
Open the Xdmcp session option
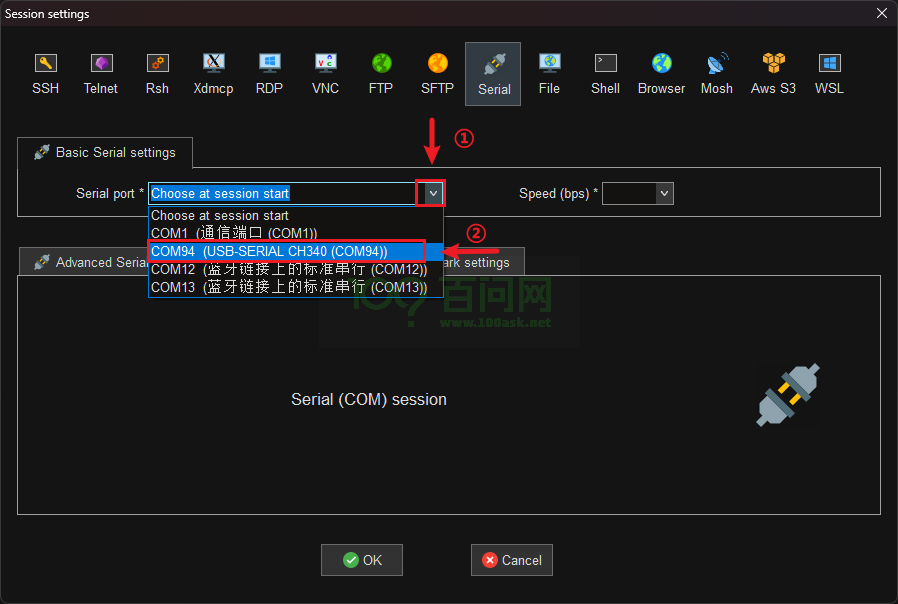[x=213, y=74]
